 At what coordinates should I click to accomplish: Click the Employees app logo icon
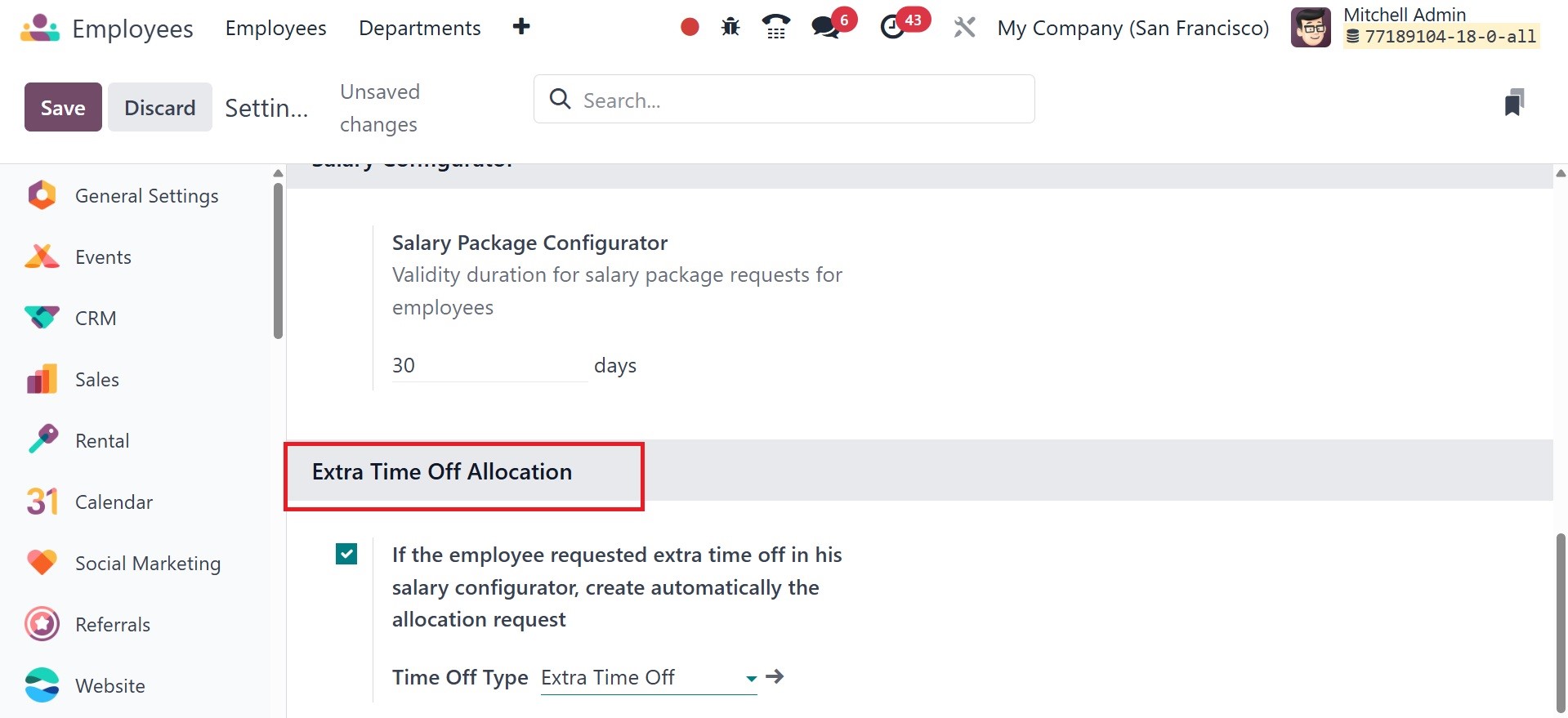click(x=39, y=28)
